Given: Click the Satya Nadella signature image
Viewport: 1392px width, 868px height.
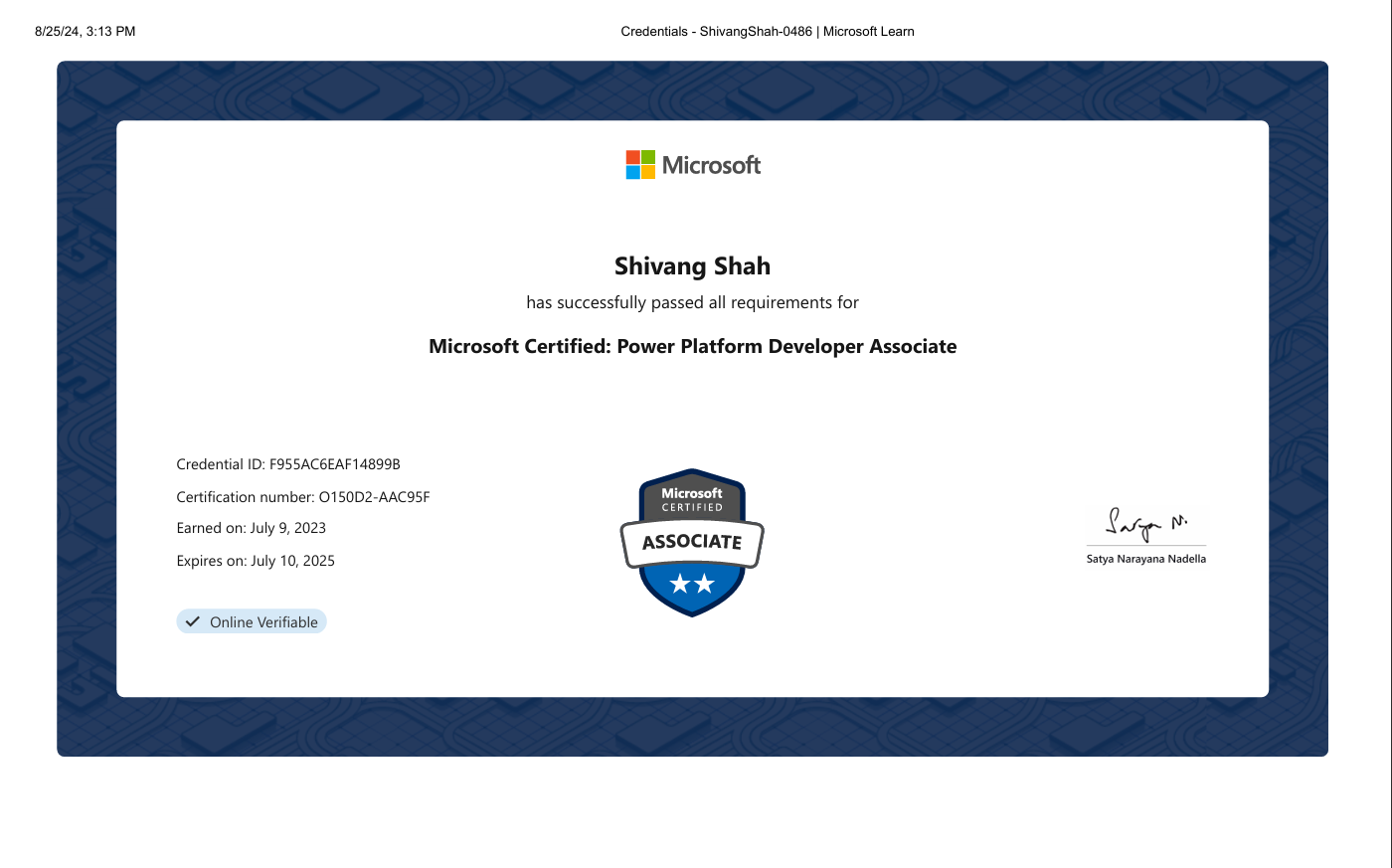Looking at the screenshot, I should tap(1146, 524).
